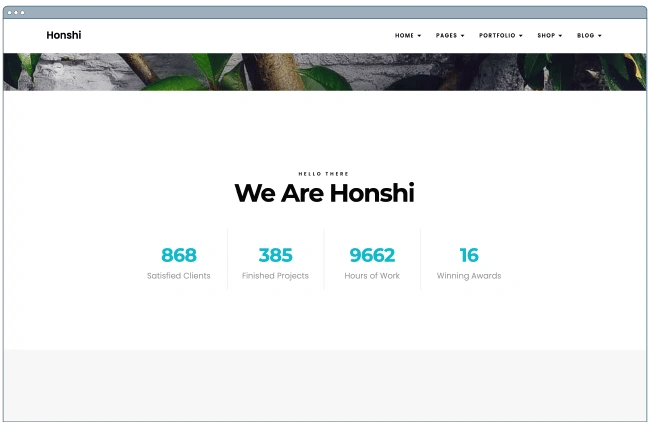
Task: Expand the dropdown arrow beside PAGES
Action: tap(463, 36)
